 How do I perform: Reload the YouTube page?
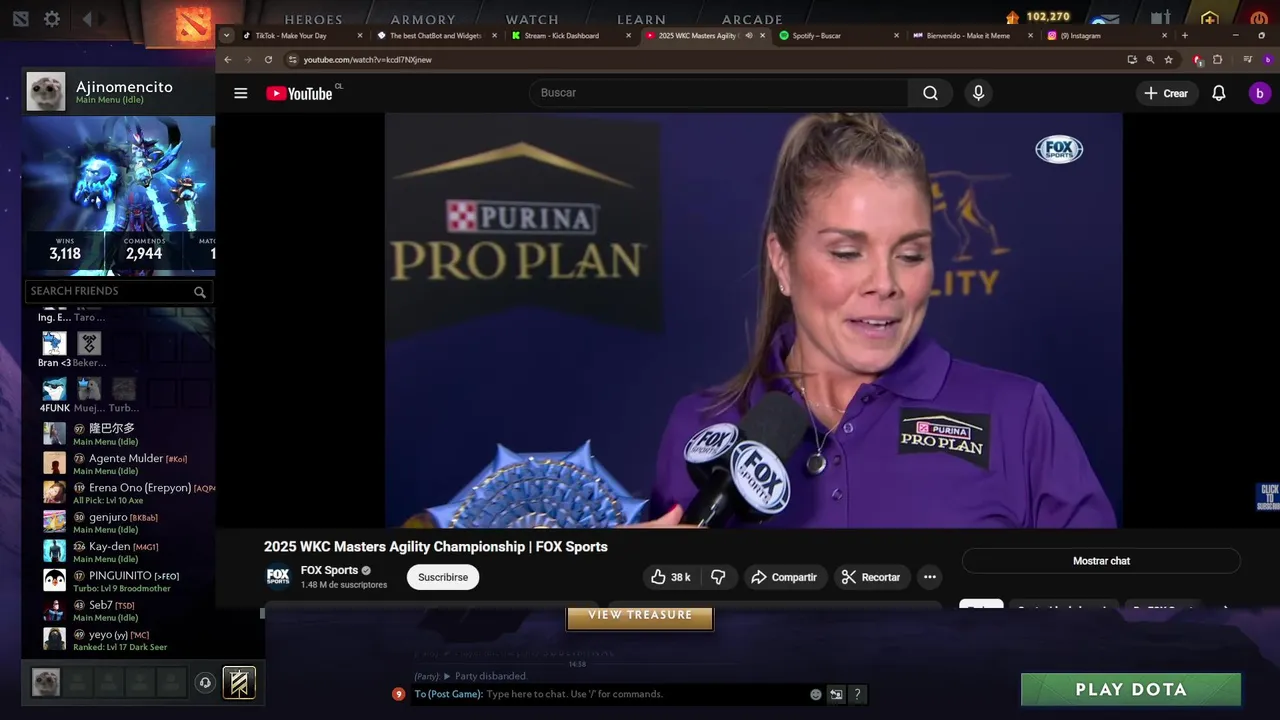pyautogui.click(x=268, y=59)
